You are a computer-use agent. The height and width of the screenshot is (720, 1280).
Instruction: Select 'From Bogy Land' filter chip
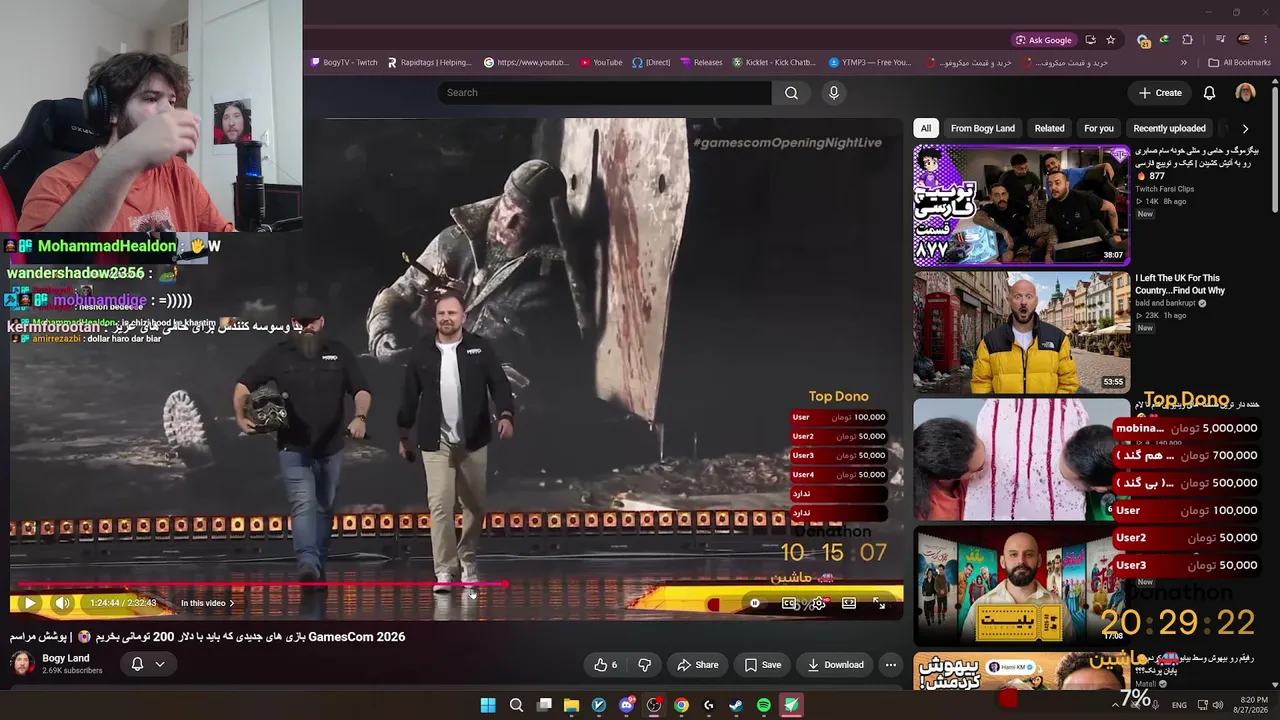coord(983,128)
